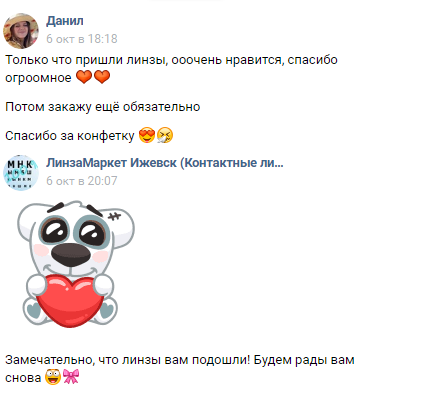The height and width of the screenshot is (407, 433).
Task: Click the text 'Спасибо за конфетку'
Action: 70,136
